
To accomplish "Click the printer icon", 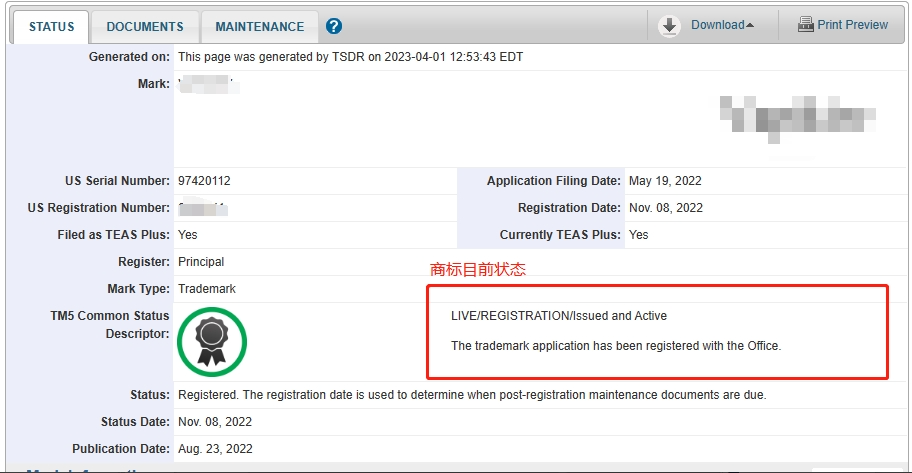I will [806, 24].
